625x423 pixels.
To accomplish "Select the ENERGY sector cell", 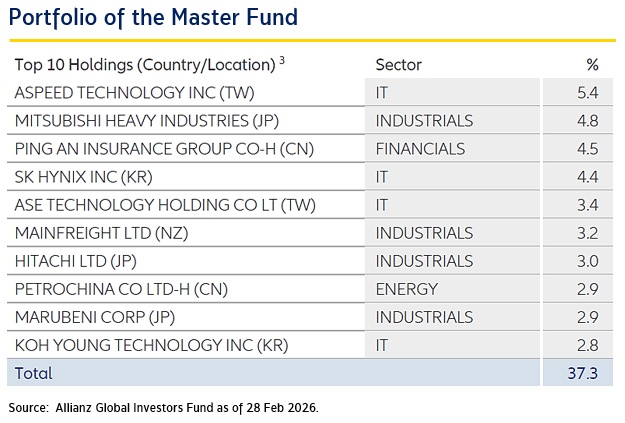I will (x=406, y=289).
